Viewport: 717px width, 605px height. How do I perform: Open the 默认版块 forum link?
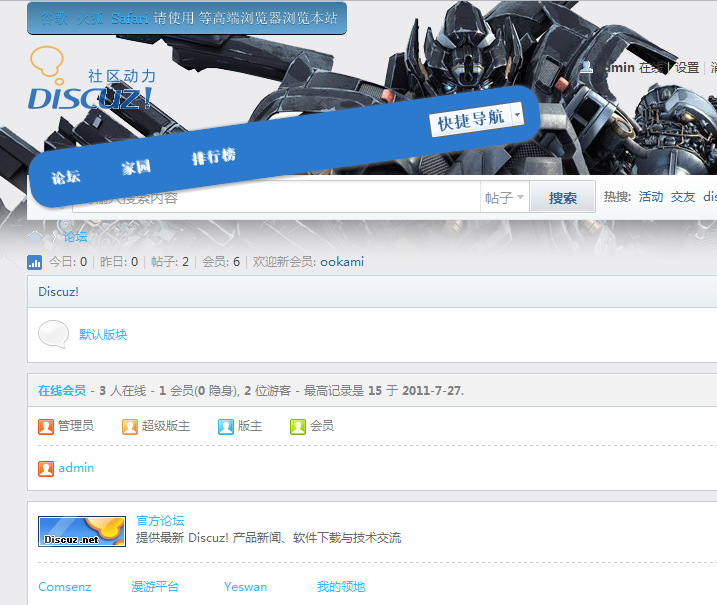point(103,334)
